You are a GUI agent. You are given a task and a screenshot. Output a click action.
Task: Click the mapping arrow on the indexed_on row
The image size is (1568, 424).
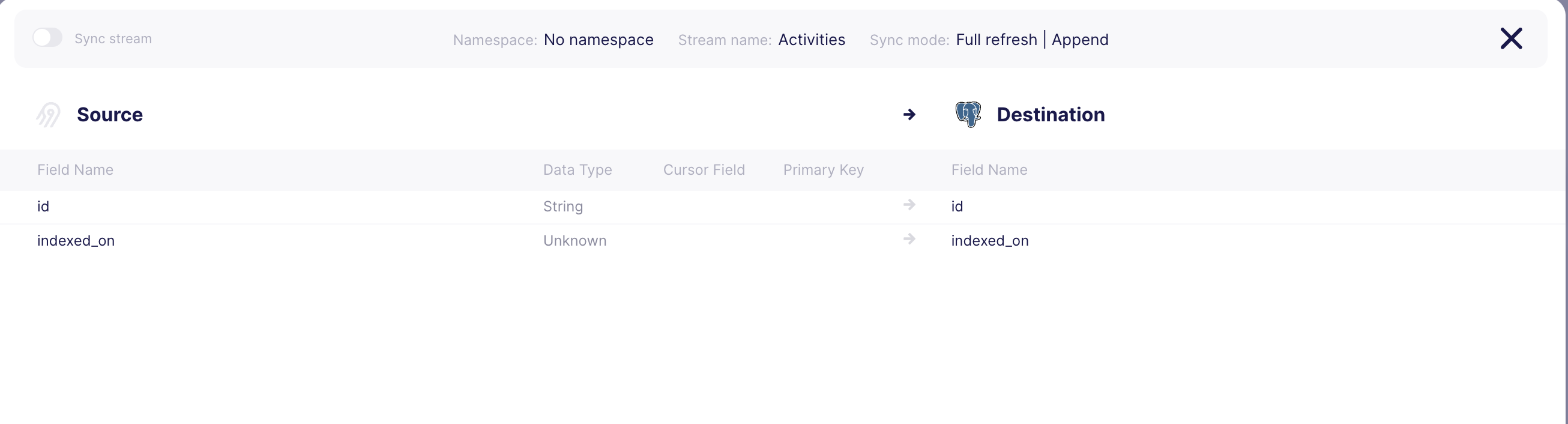pos(909,240)
